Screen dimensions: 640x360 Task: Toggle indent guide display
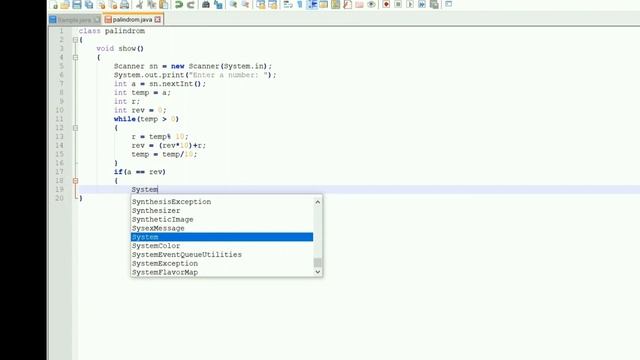(312, 4)
